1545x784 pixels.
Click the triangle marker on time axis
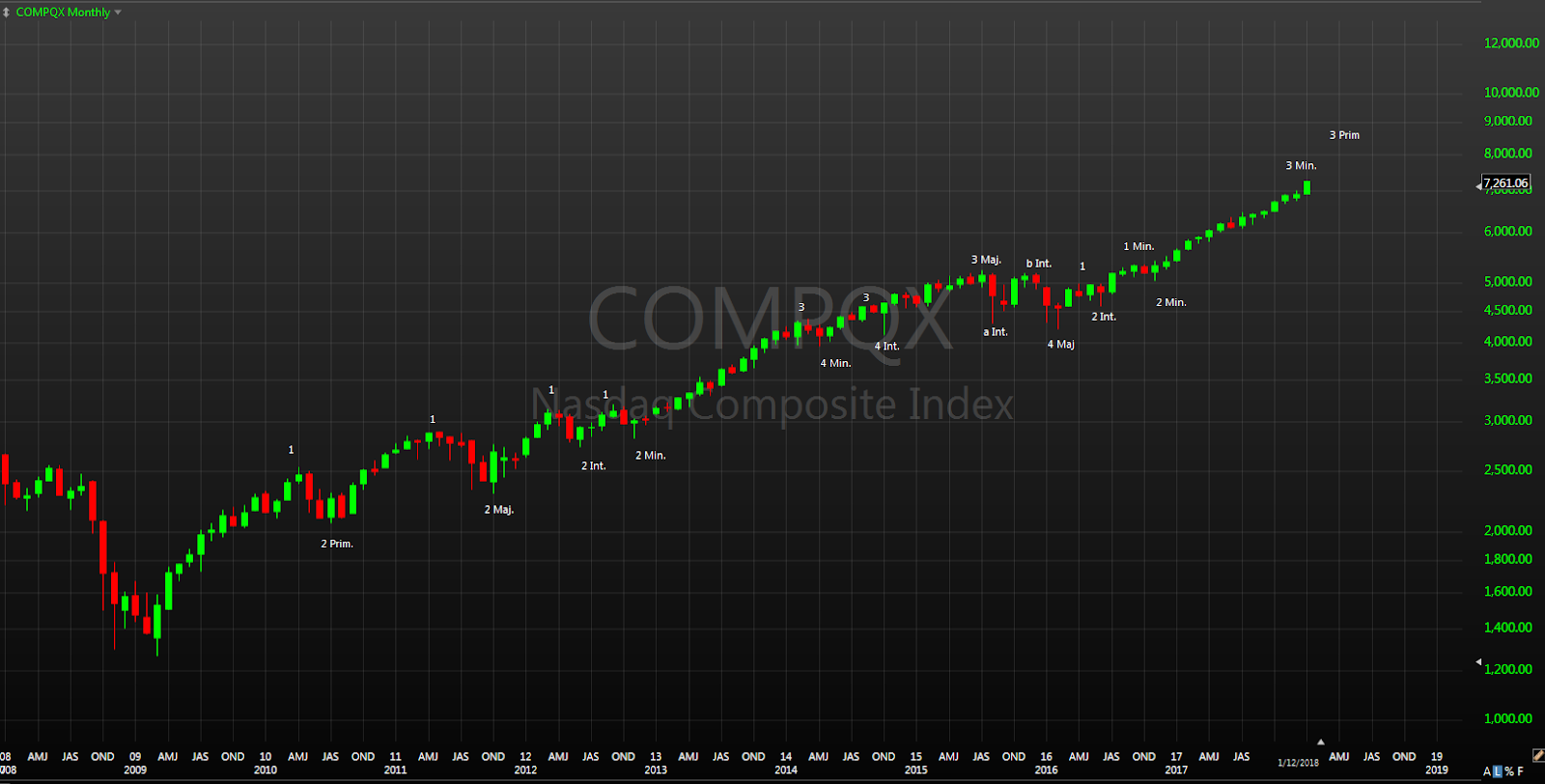(1320, 742)
